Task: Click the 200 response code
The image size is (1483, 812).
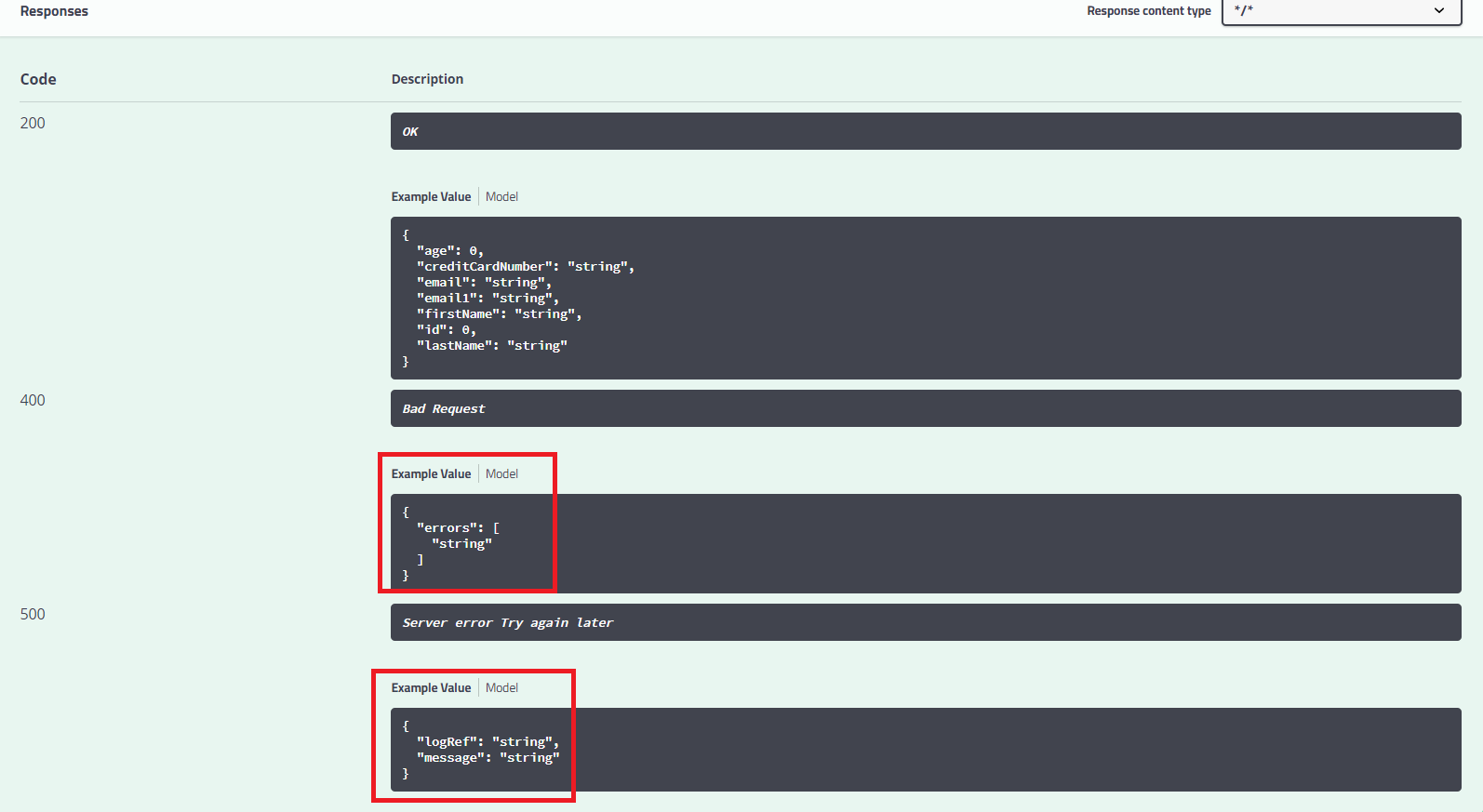Action: [x=33, y=123]
